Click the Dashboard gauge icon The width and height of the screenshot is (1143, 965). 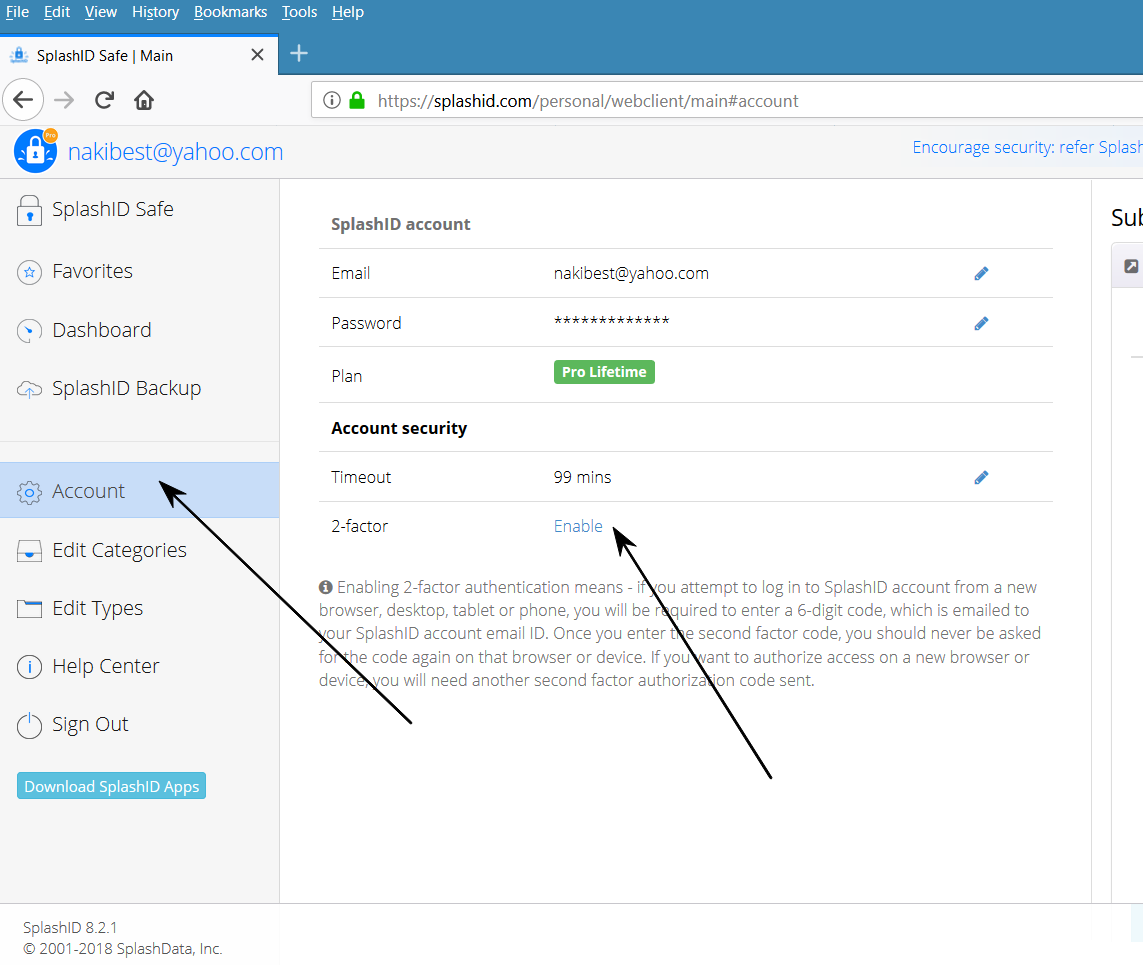pyautogui.click(x=29, y=331)
